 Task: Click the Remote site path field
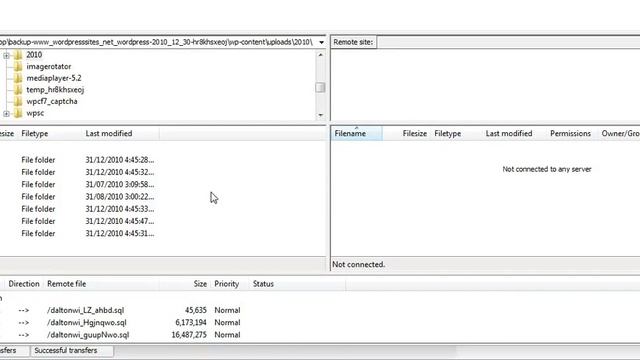[508, 42]
